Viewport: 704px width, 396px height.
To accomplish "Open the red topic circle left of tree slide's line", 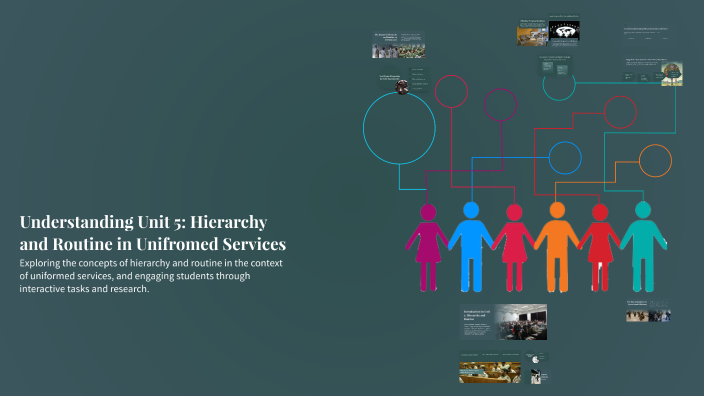I will point(620,112).
